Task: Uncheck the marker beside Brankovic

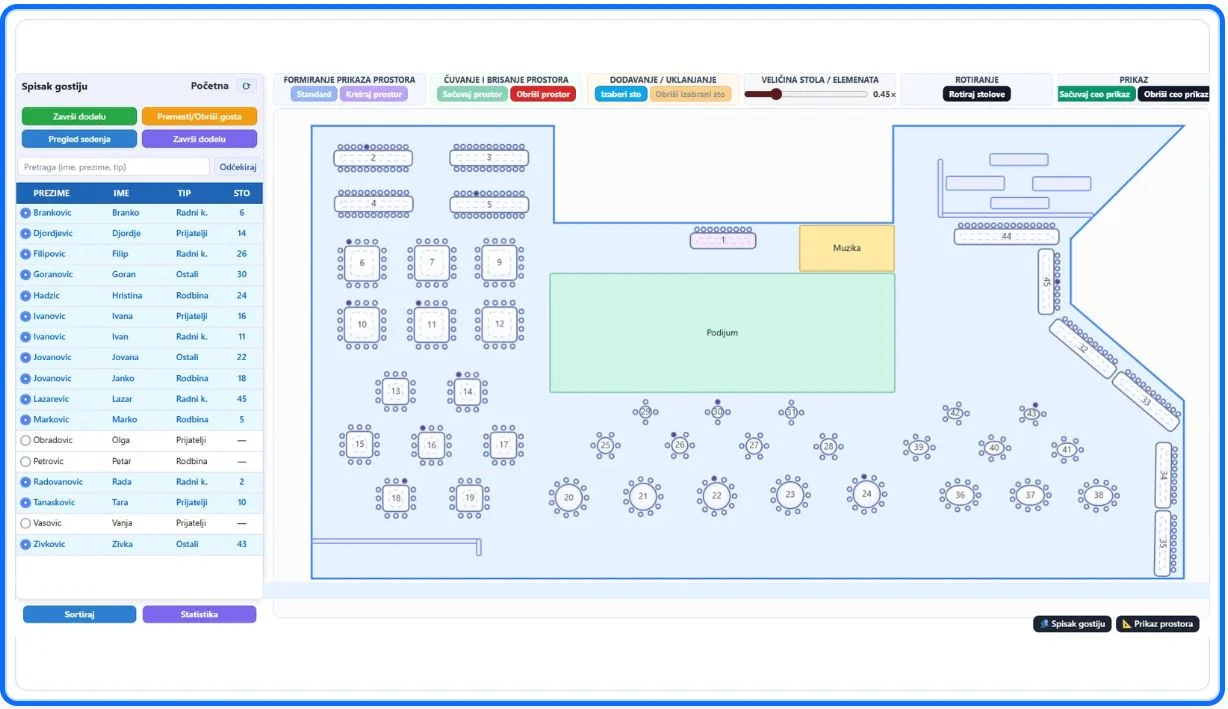Action: tap(26, 213)
